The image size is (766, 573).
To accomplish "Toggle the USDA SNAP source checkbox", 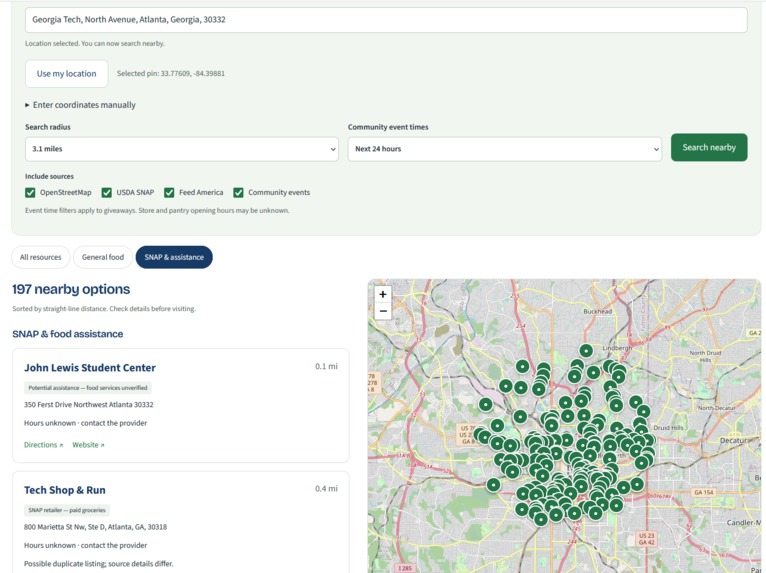I will pos(106,192).
